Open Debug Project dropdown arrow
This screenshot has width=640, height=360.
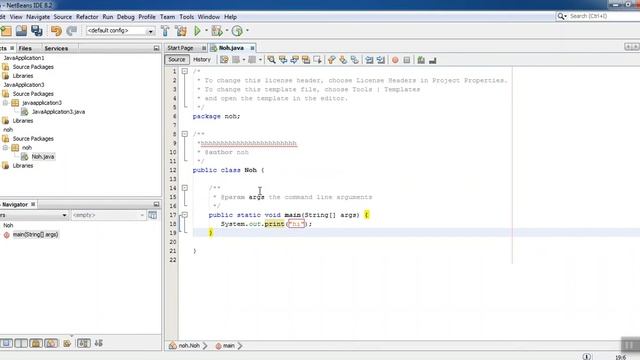click(227, 31)
